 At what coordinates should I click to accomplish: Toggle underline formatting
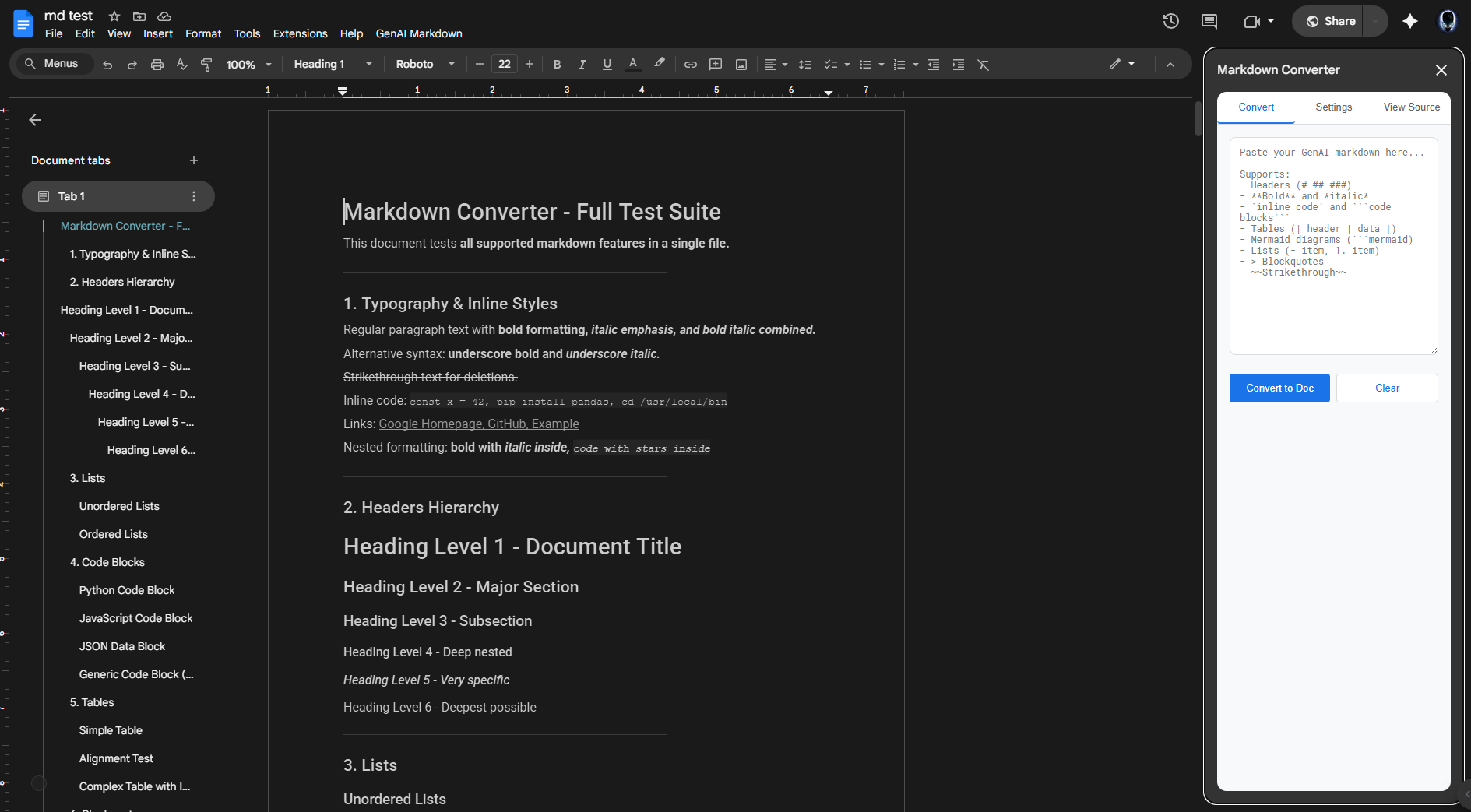tap(607, 65)
